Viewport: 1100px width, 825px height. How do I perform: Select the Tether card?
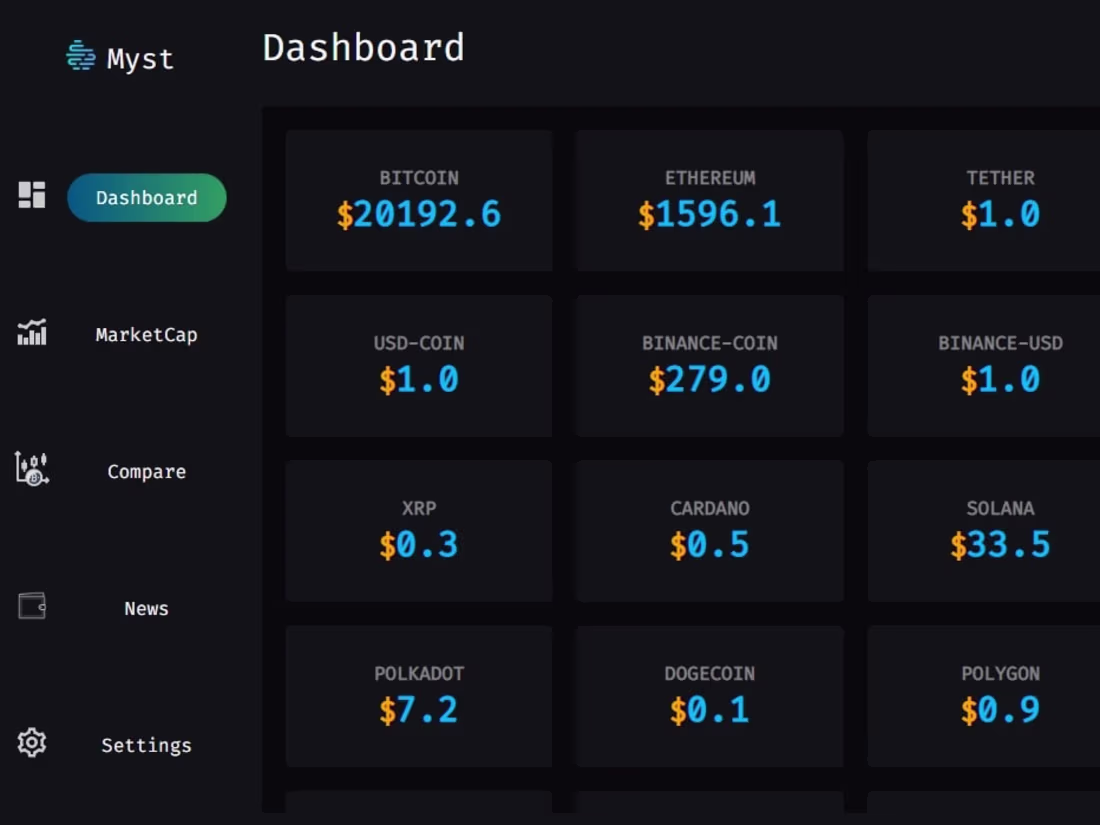[x=1000, y=198]
